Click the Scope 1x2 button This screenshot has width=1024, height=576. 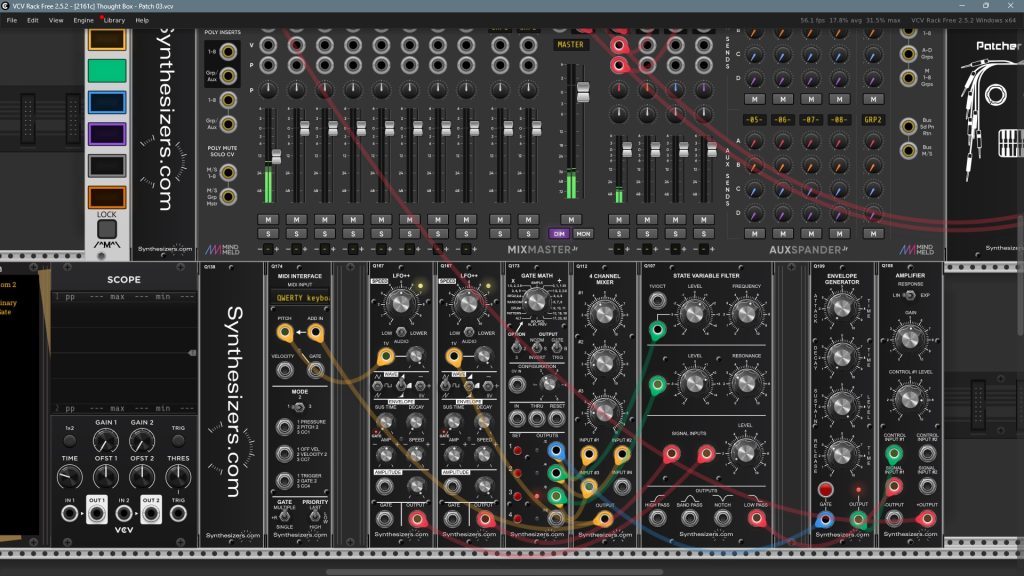click(x=69, y=441)
